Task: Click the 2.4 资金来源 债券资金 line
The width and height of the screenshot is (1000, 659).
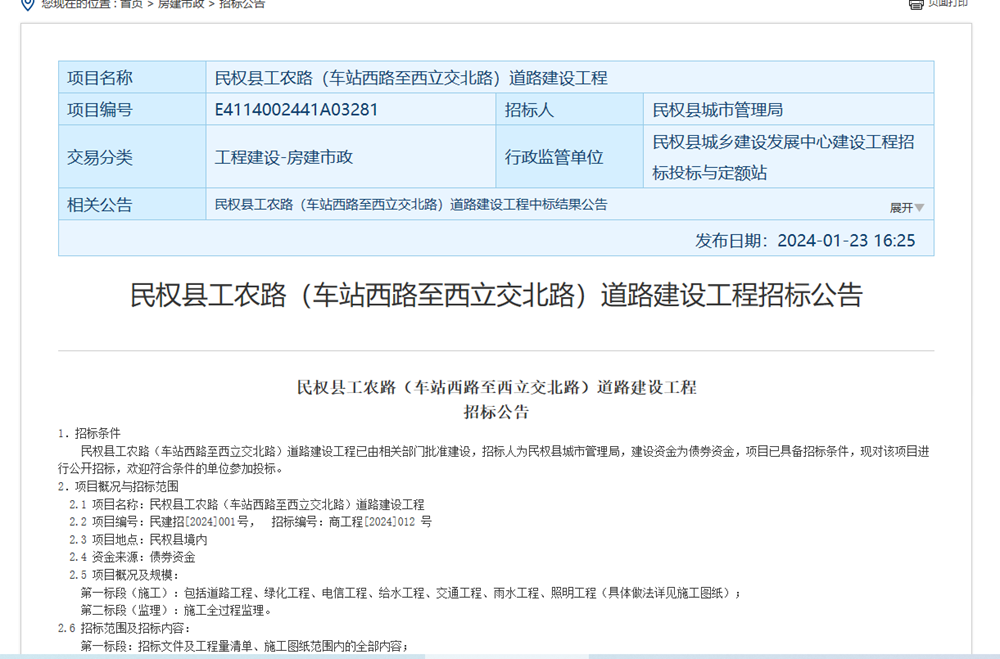Action: point(132,557)
